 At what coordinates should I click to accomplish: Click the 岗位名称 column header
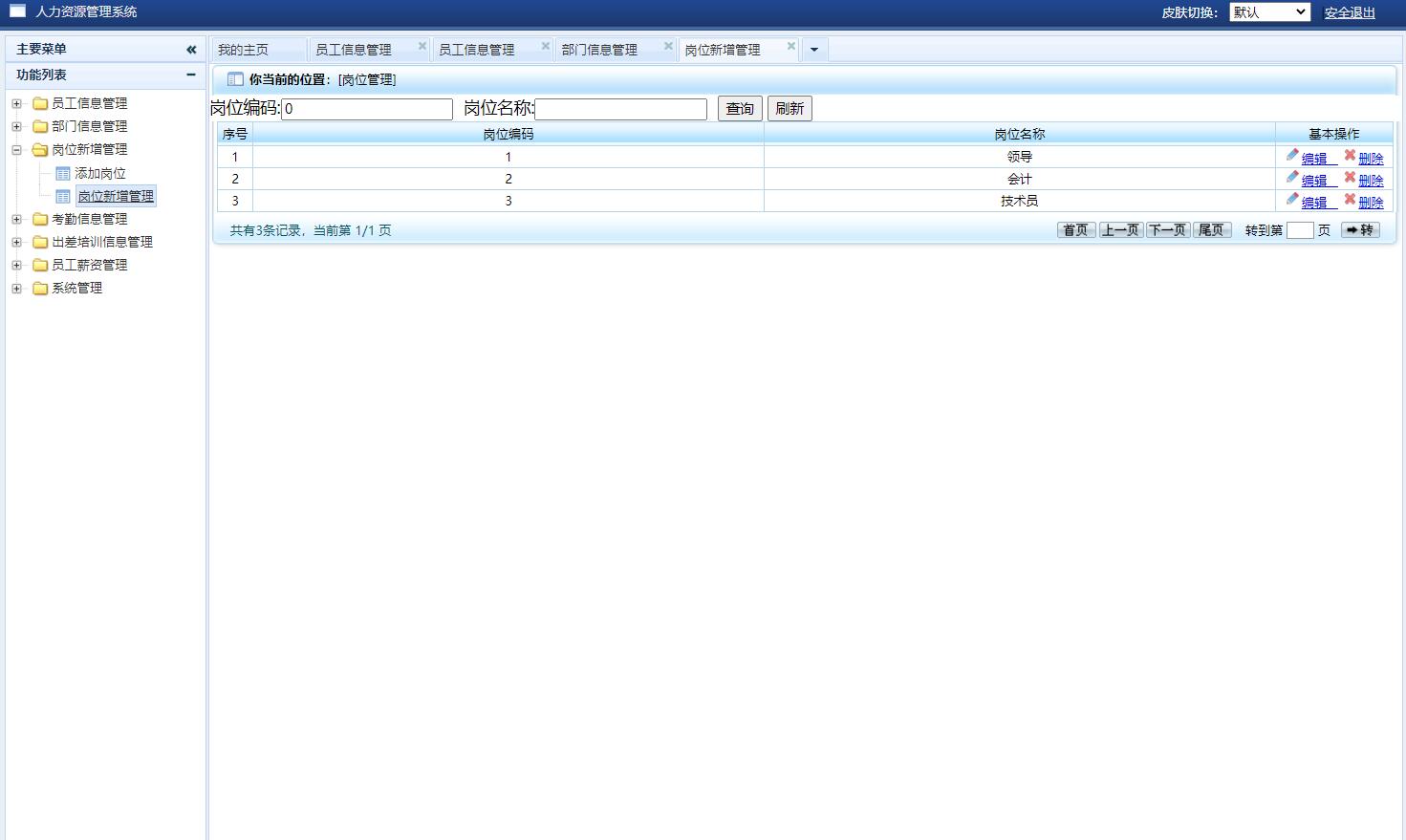coord(1020,134)
